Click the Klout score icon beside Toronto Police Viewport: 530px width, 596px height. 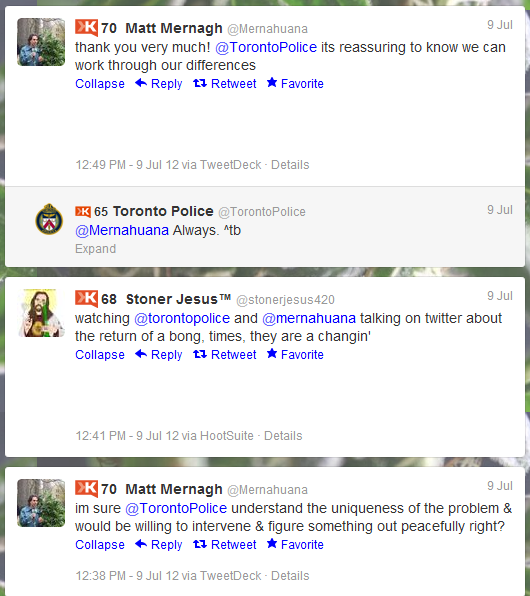click(83, 211)
